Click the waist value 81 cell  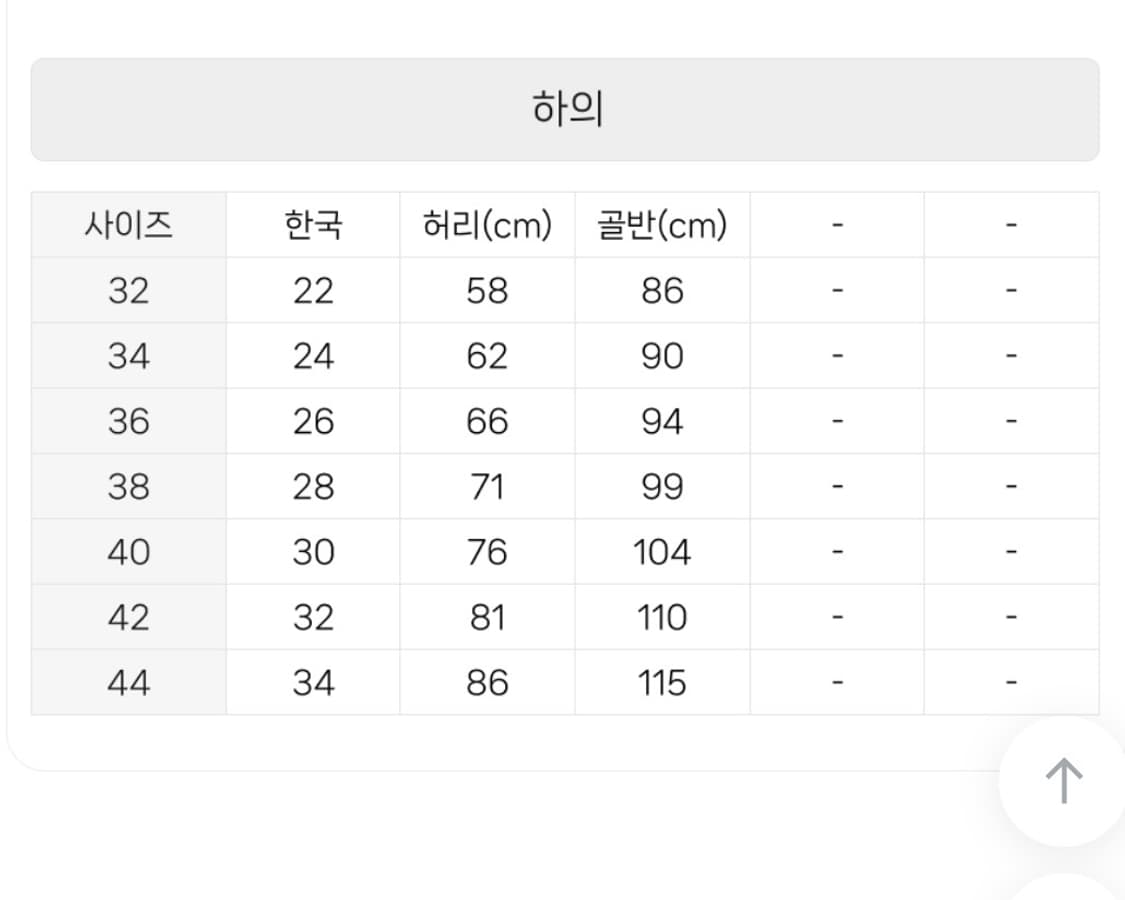[x=487, y=617]
